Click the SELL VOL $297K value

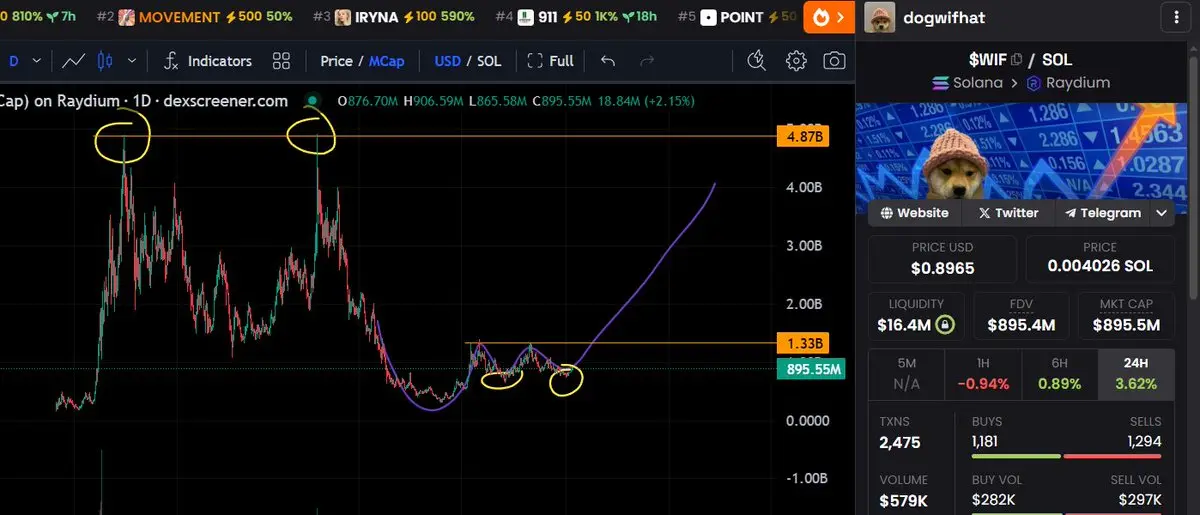coord(1139,499)
